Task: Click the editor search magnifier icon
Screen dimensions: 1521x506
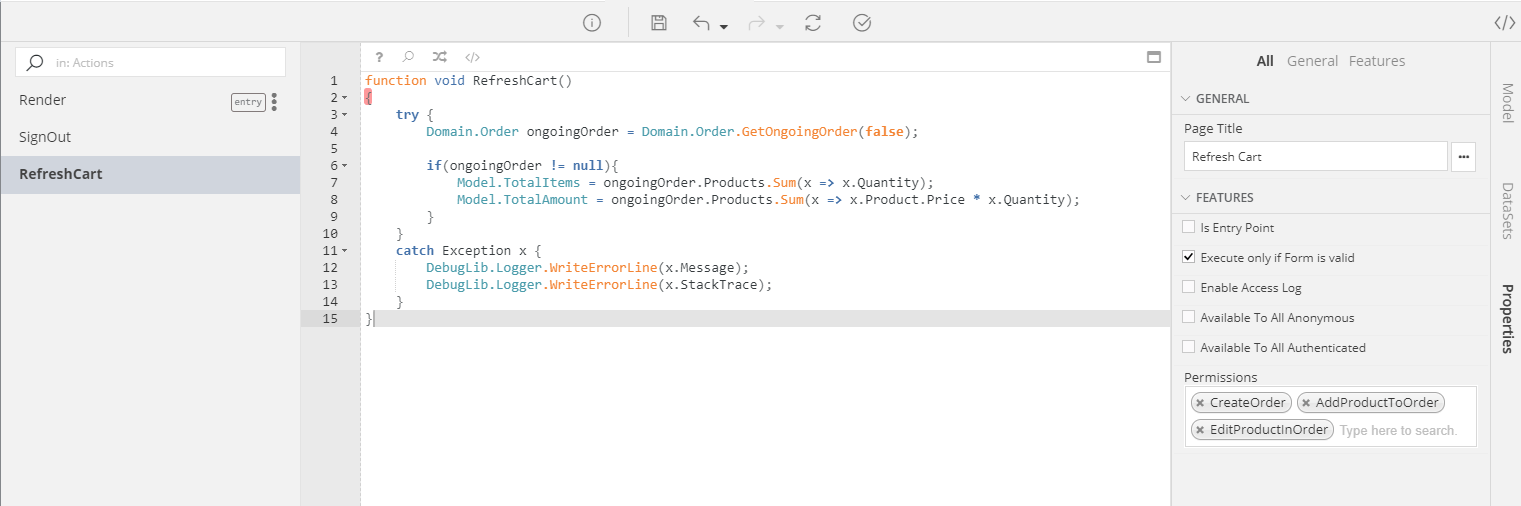Action: coord(408,58)
